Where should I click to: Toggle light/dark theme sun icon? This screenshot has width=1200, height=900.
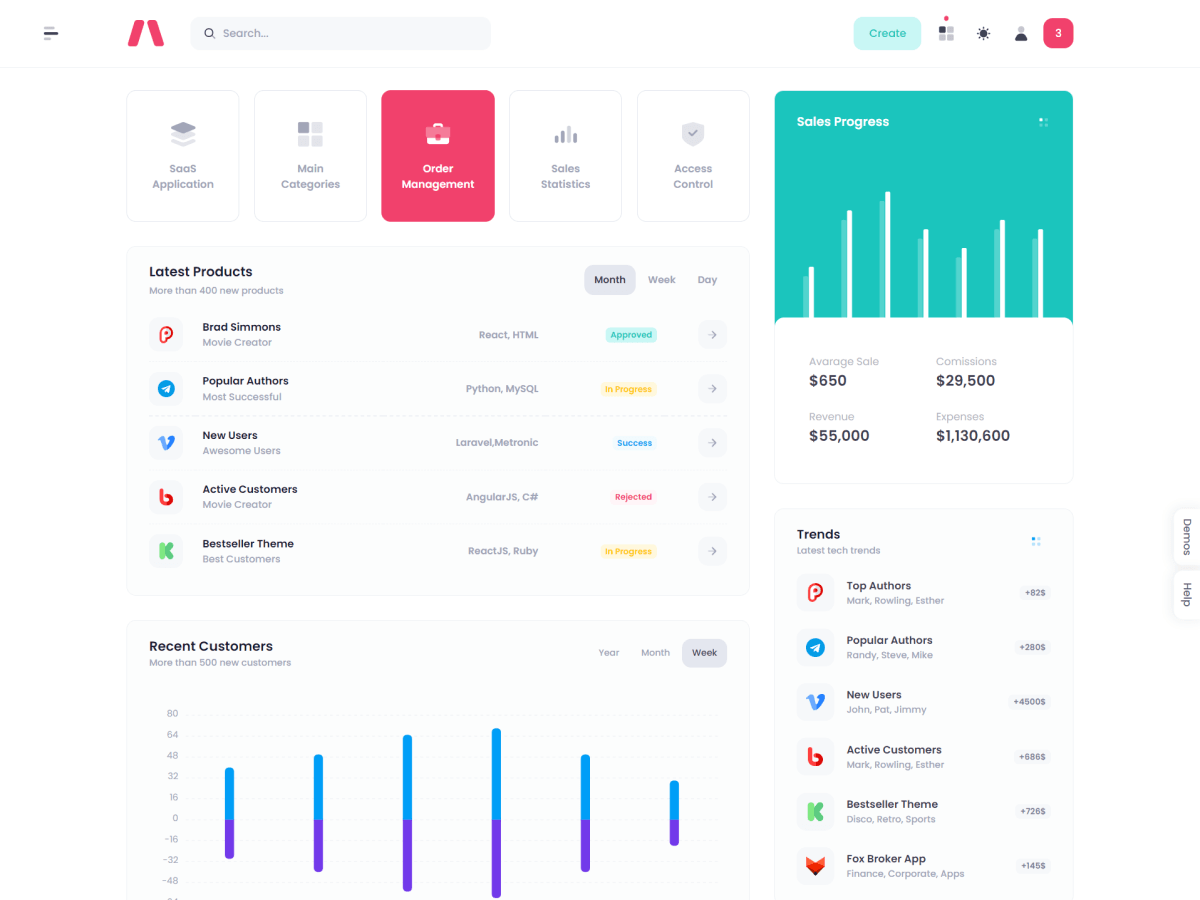(x=984, y=33)
